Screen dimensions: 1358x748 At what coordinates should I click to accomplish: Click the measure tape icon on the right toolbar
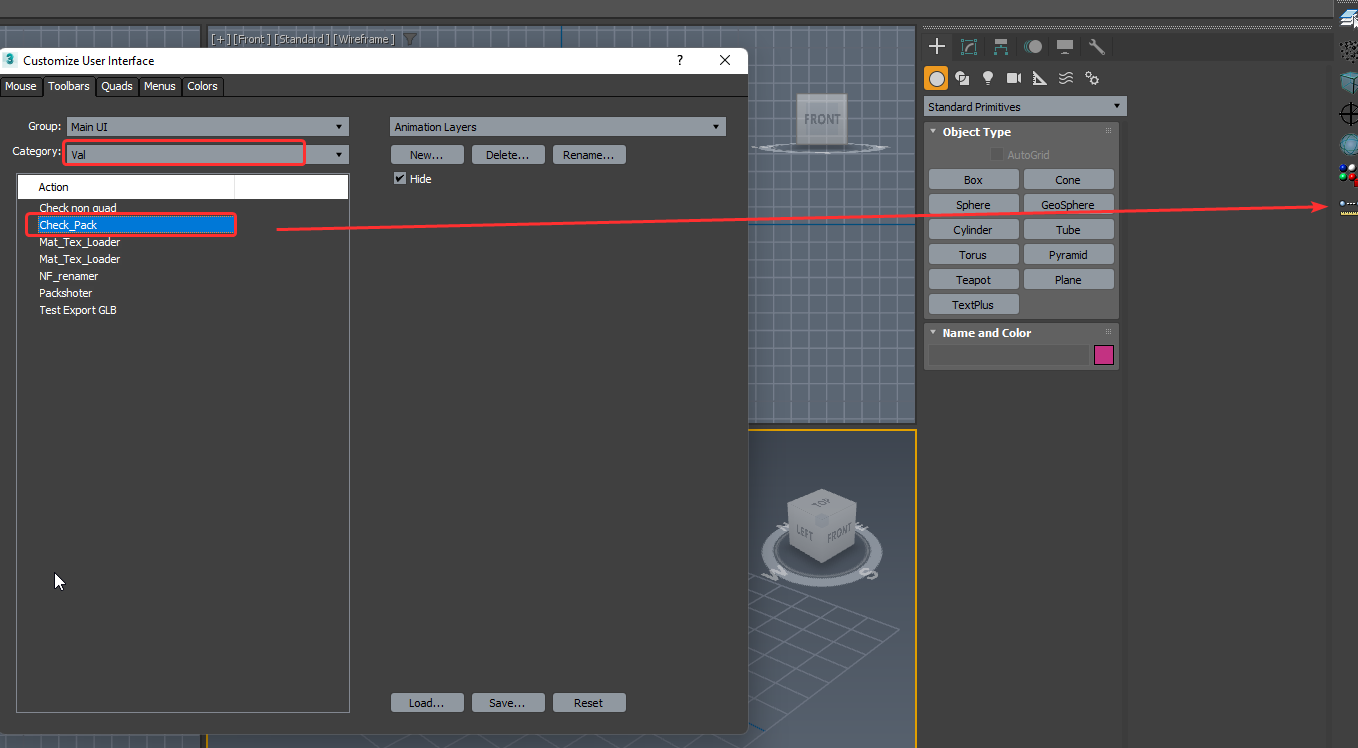coord(1349,205)
